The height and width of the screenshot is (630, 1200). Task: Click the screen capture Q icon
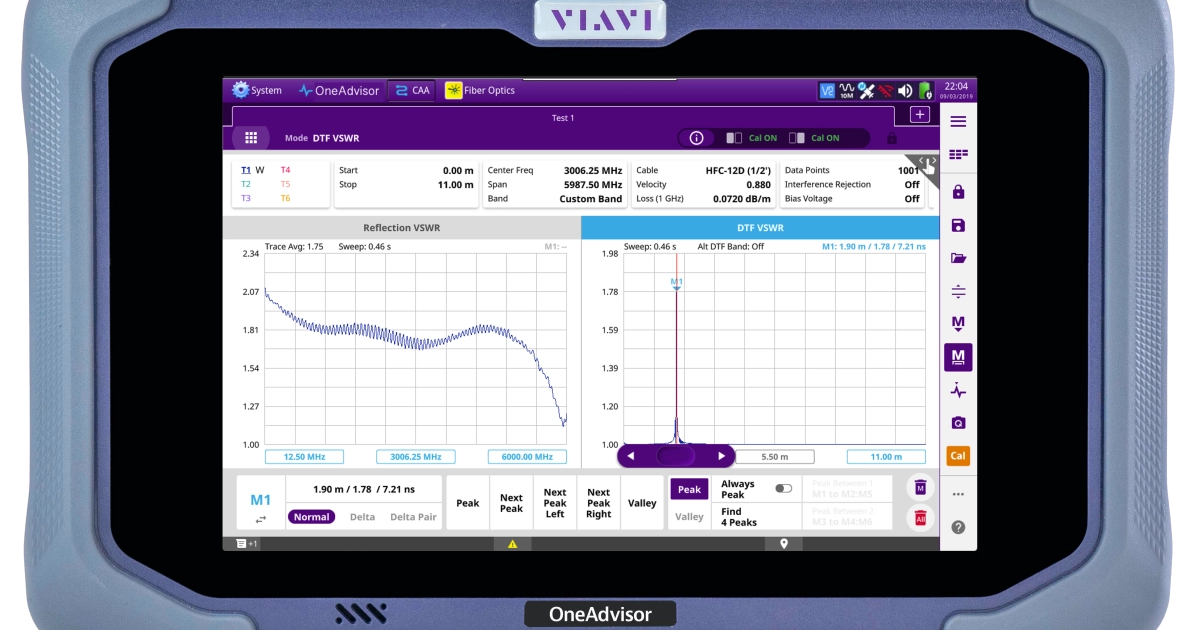click(x=957, y=423)
